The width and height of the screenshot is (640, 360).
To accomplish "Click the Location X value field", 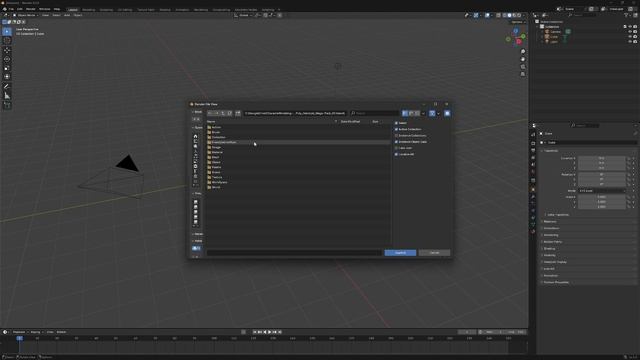I will coord(601,158).
